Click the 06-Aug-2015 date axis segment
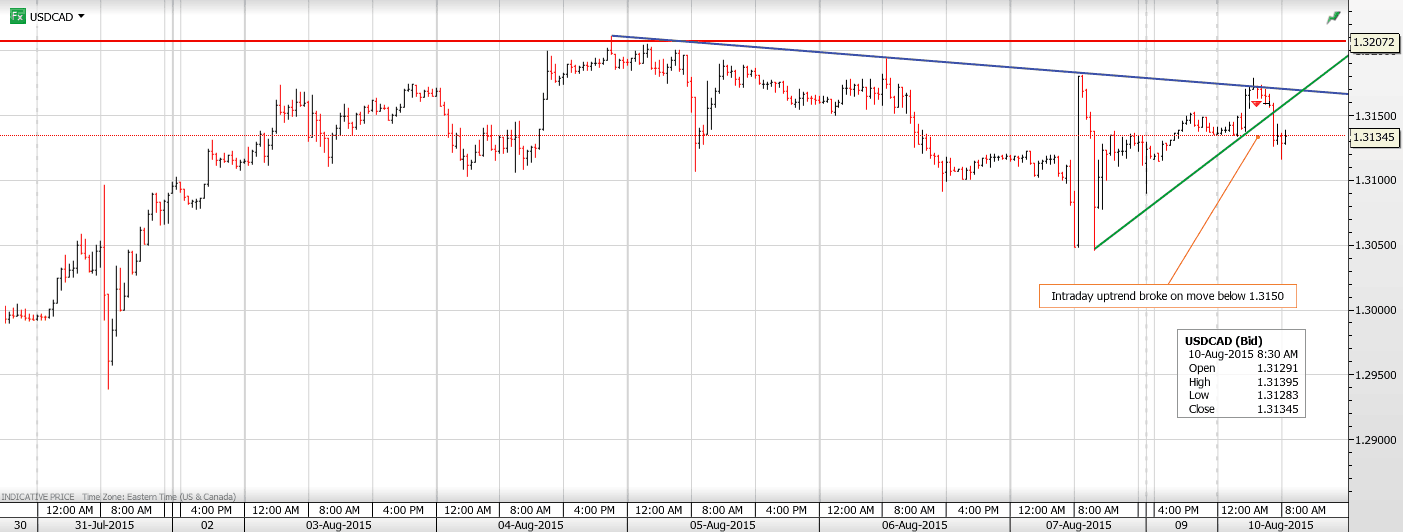 913,524
